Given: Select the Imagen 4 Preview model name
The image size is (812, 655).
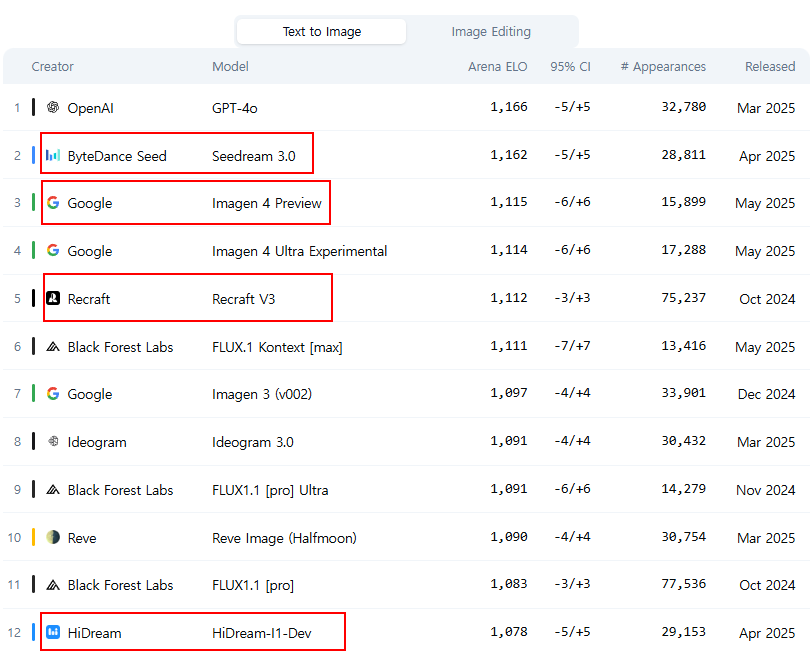Looking at the screenshot, I should pyautogui.click(x=267, y=203).
